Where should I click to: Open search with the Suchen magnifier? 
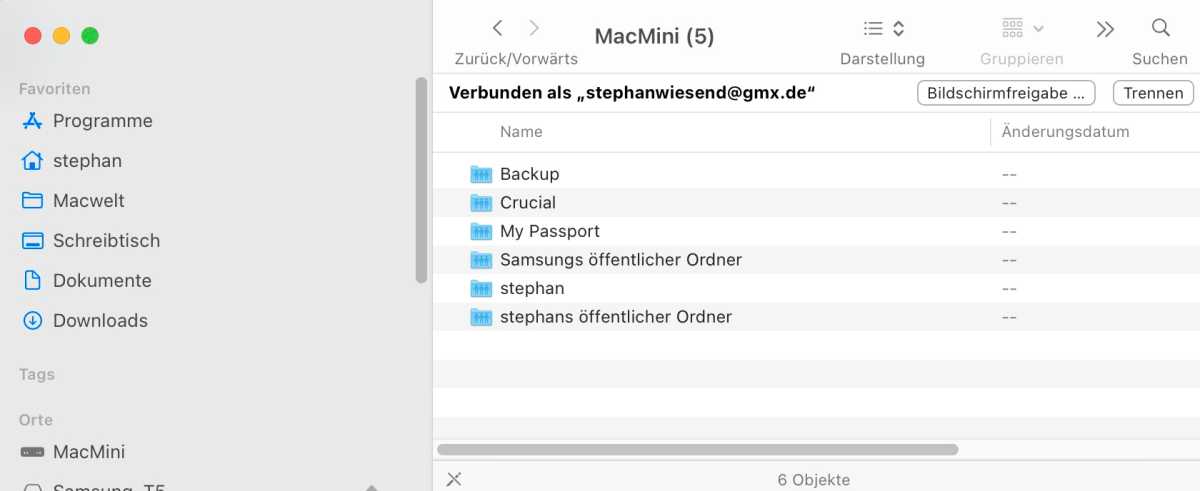coord(1160,28)
